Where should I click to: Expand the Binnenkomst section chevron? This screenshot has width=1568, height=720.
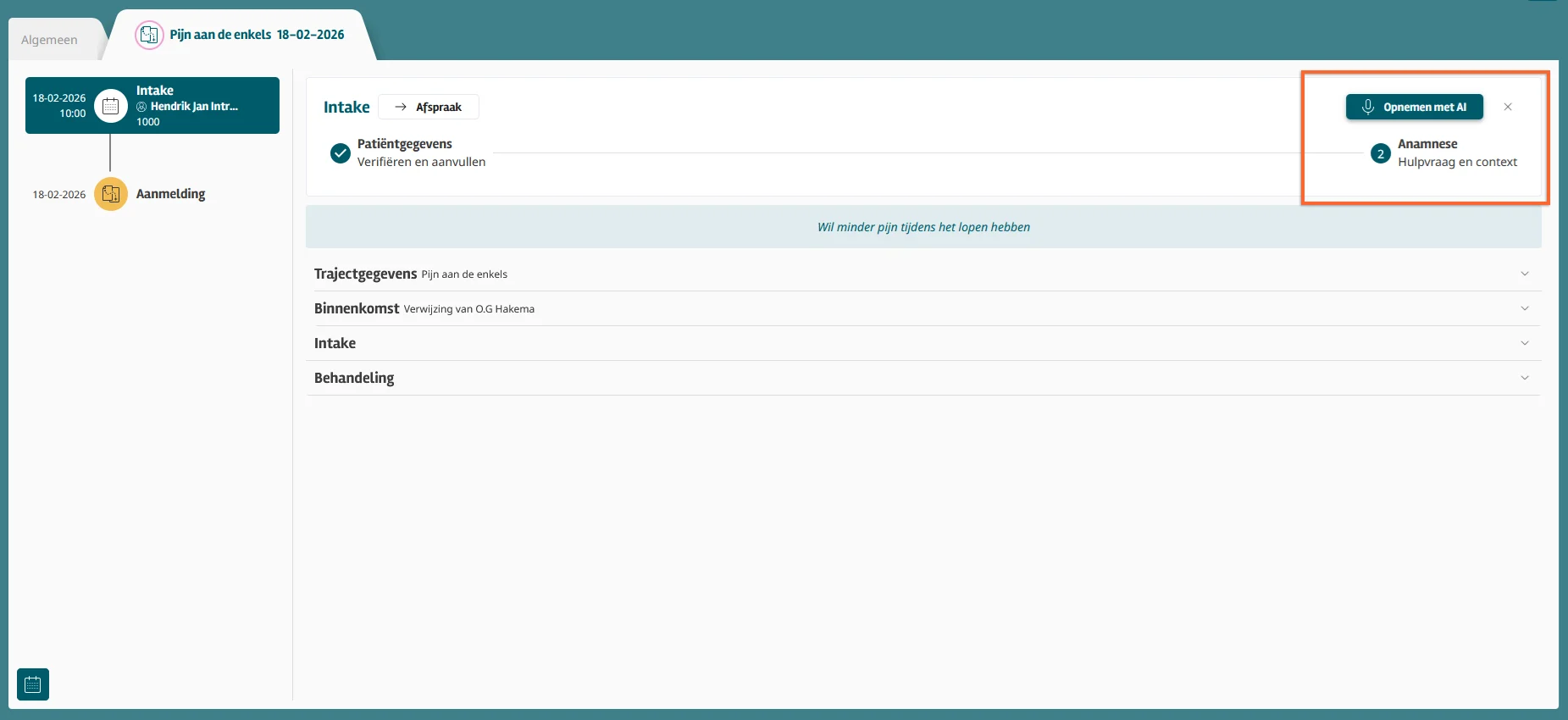1524,308
